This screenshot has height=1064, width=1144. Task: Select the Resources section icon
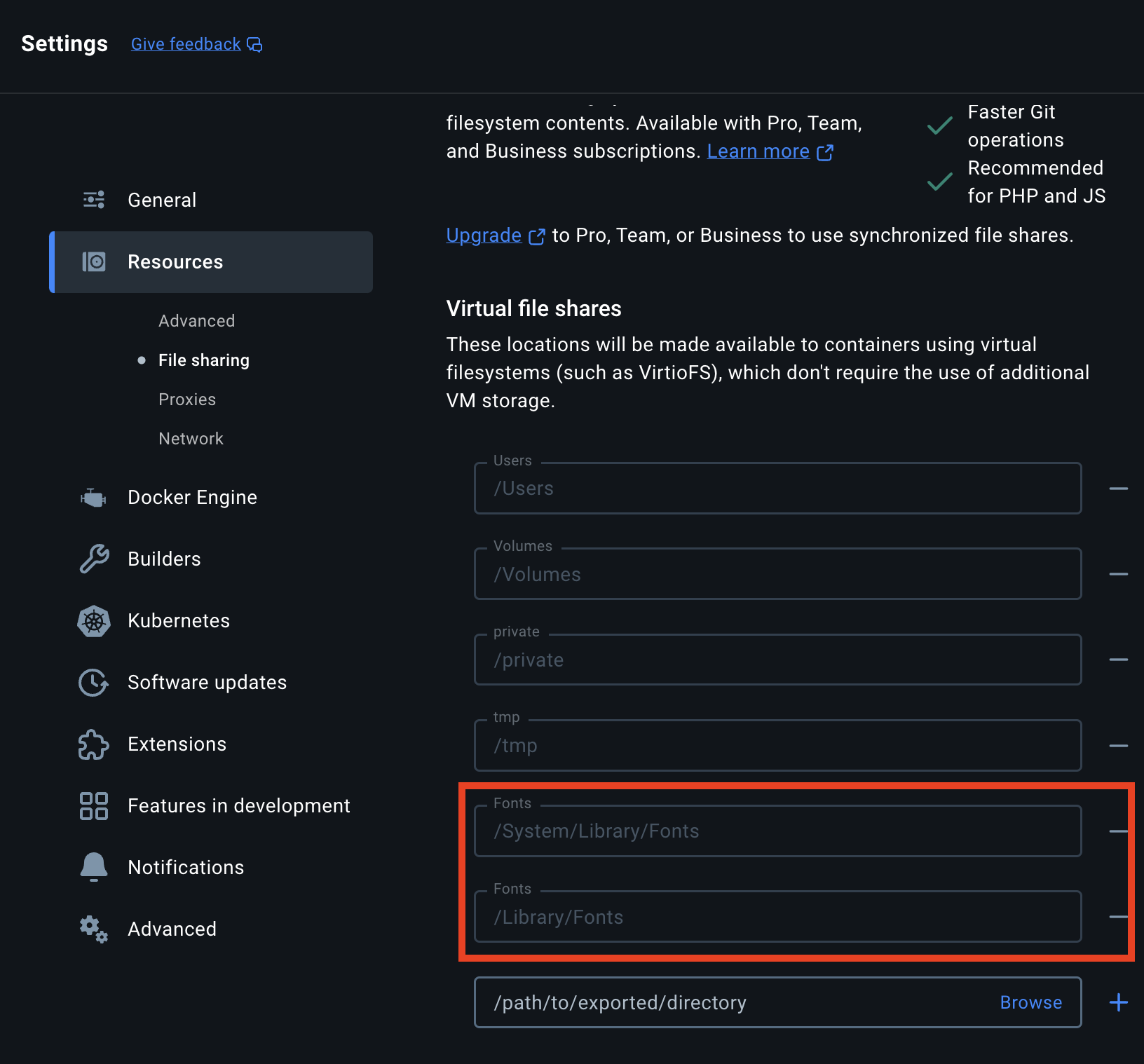click(x=93, y=261)
